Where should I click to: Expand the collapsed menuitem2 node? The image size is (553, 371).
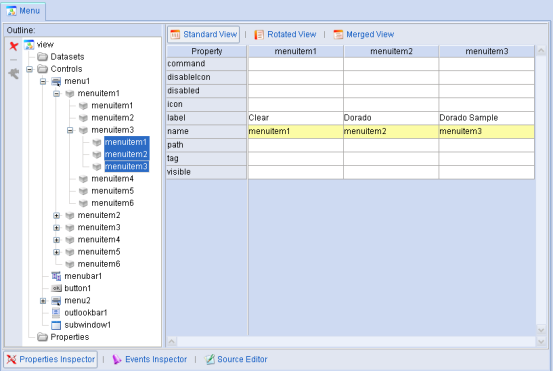click(x=56, y=215)
